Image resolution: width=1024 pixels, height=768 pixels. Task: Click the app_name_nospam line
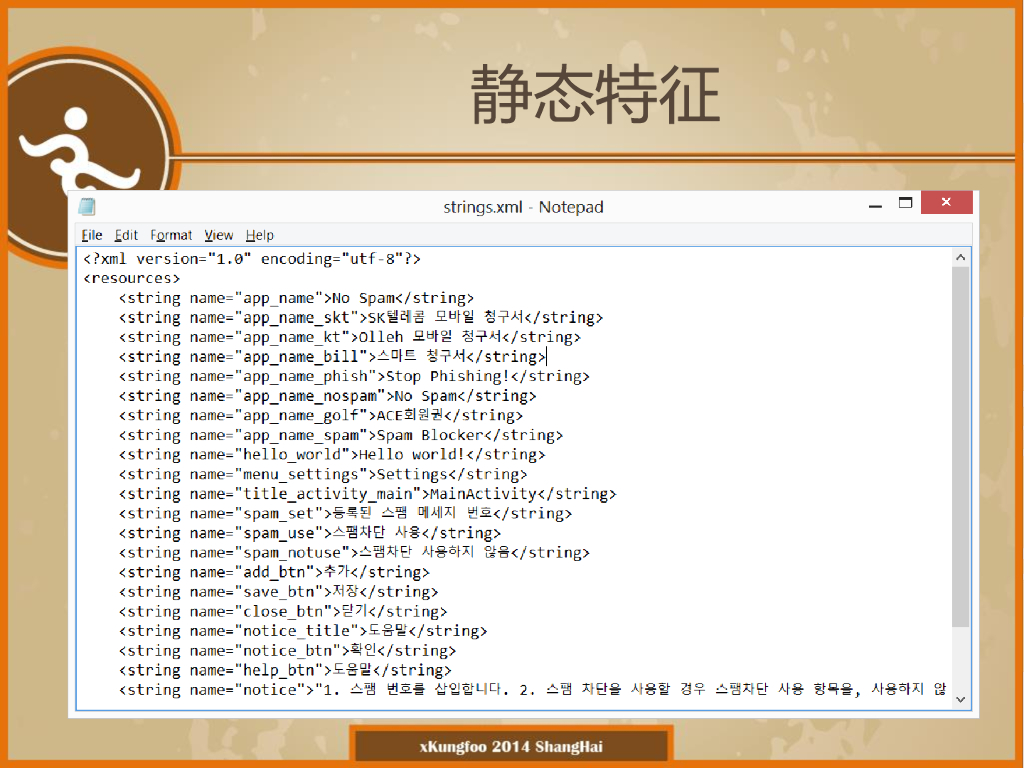coord(327,396)
